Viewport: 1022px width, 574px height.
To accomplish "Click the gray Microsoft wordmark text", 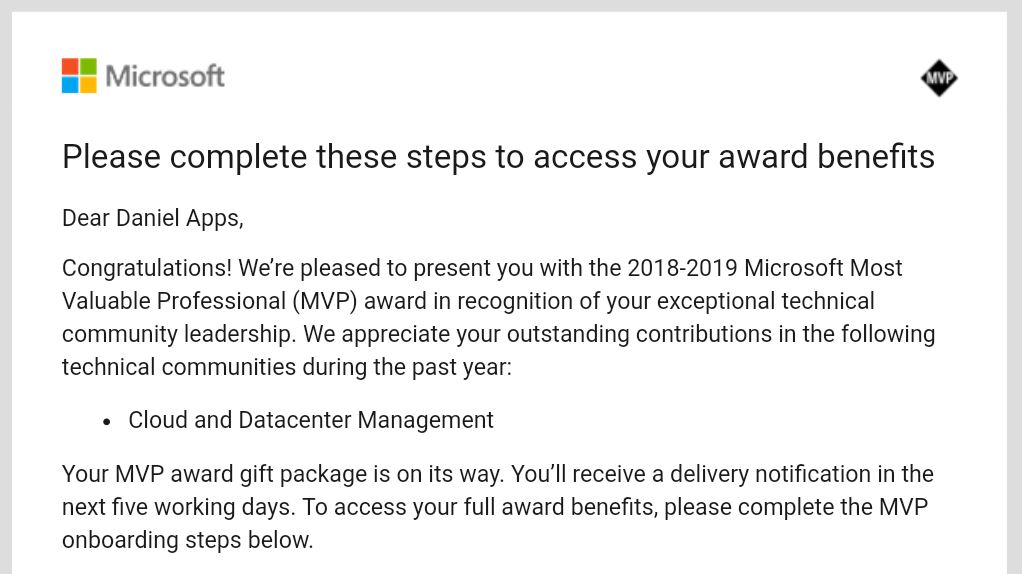I will click(165, 76).
